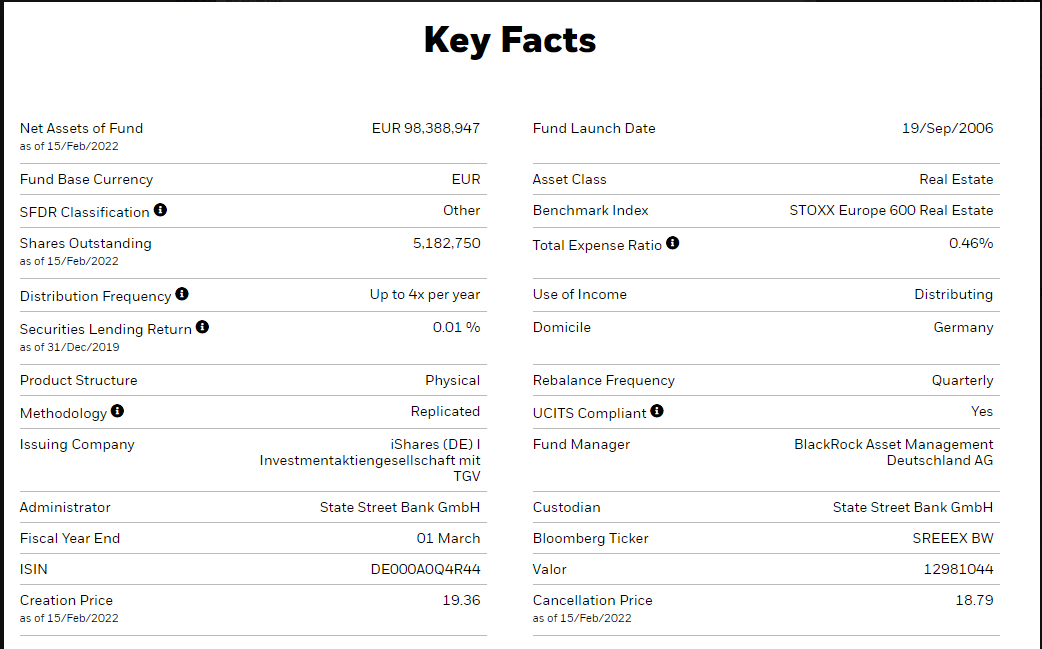1042x649 pixels.
Task: Select the Custodian label
Action: click(567, 507)
